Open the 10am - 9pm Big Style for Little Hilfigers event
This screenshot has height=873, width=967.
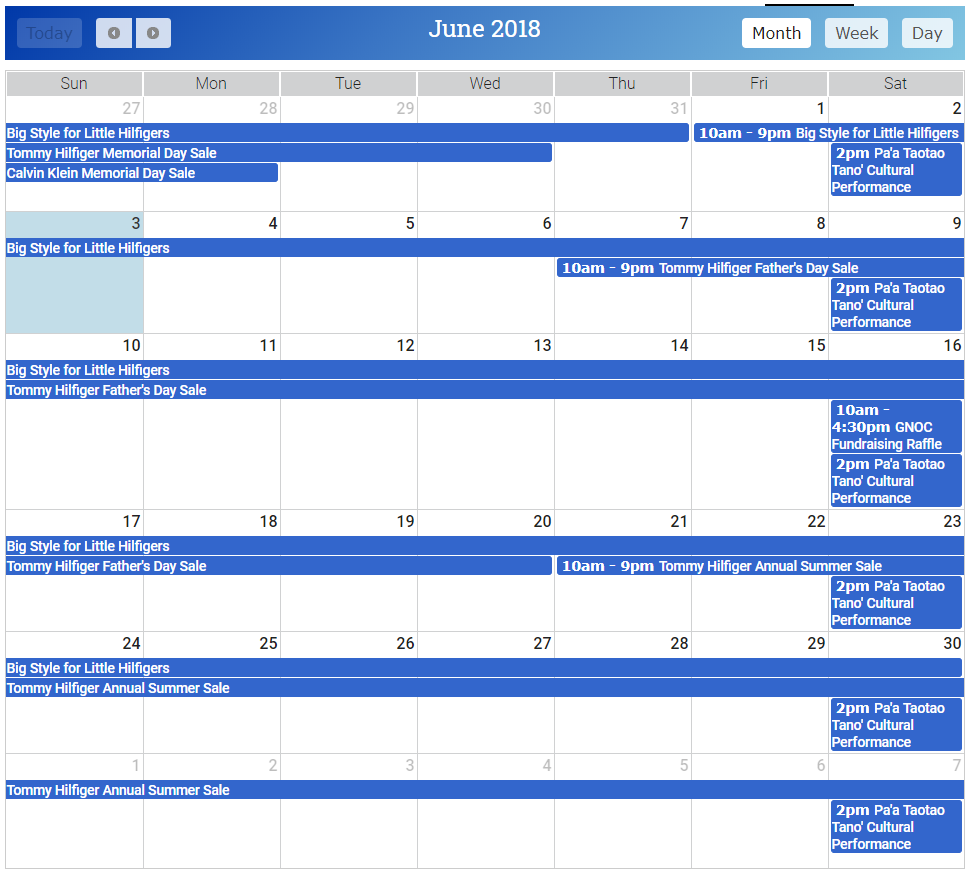click(x=828, y=133)
